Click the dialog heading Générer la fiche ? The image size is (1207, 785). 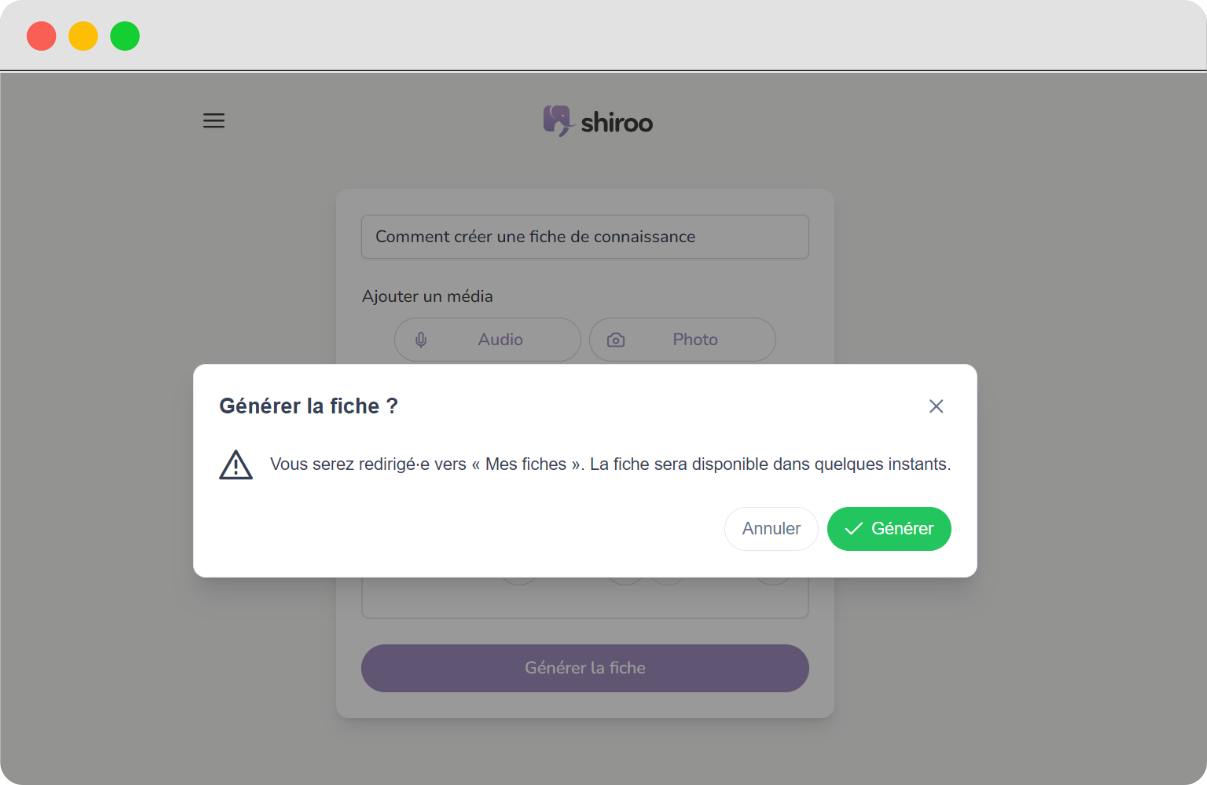(309, 406)
